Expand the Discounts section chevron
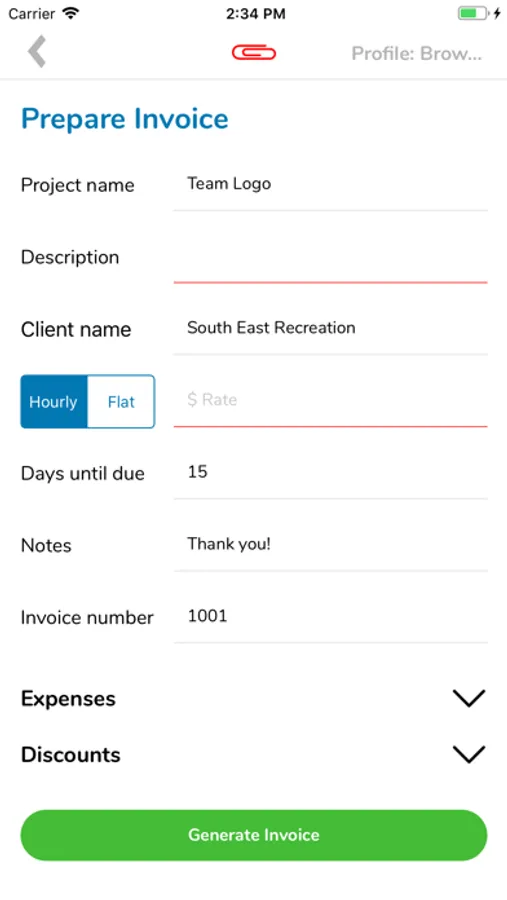The image size is (507, 900). click(469, 754)
